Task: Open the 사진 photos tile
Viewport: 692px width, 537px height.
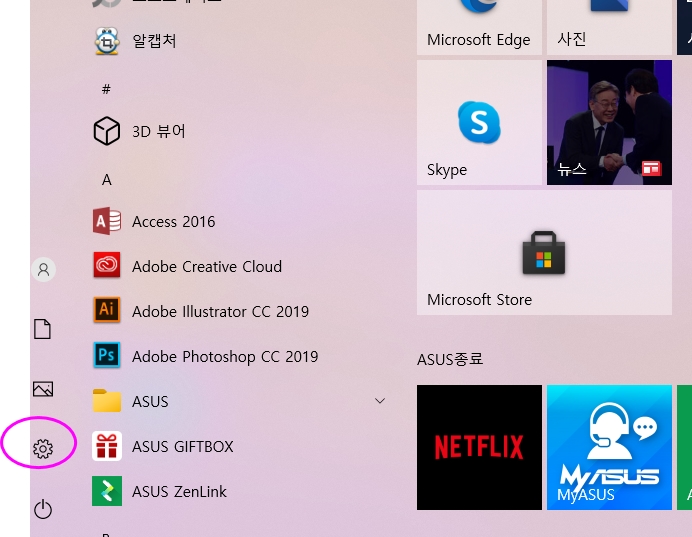Action: pos(609,27)
